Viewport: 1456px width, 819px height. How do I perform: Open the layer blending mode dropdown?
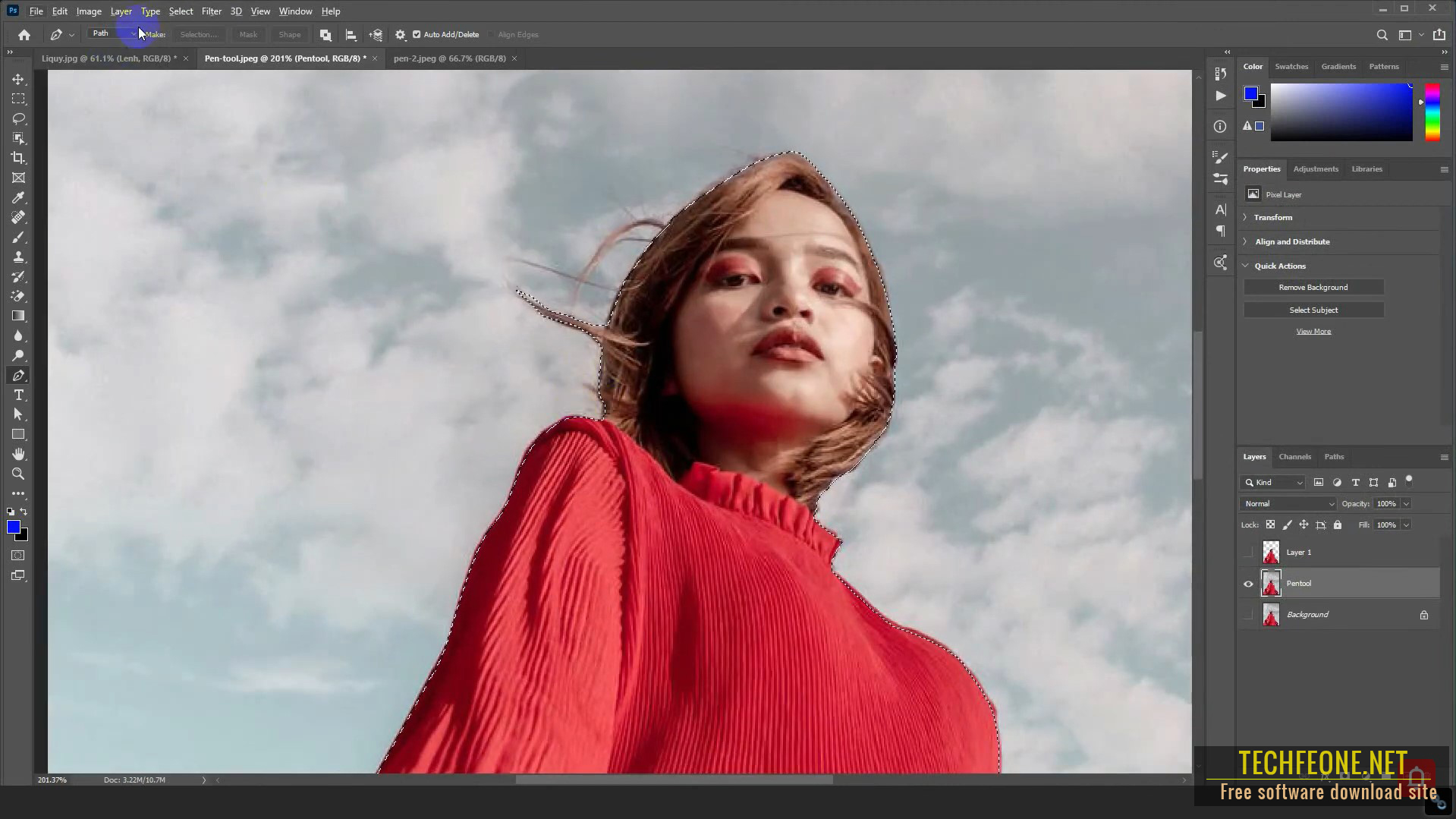[1288, 503]
